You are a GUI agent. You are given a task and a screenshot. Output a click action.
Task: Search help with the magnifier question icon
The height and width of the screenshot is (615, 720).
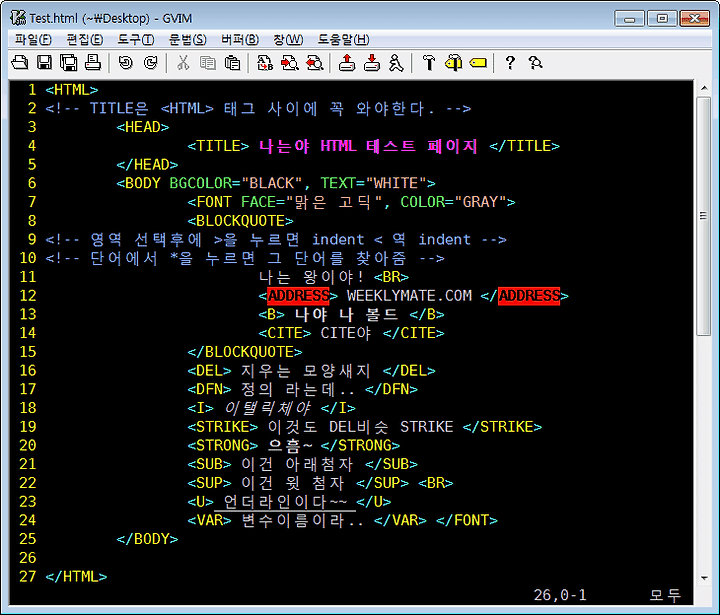click(x=535, y=62)
